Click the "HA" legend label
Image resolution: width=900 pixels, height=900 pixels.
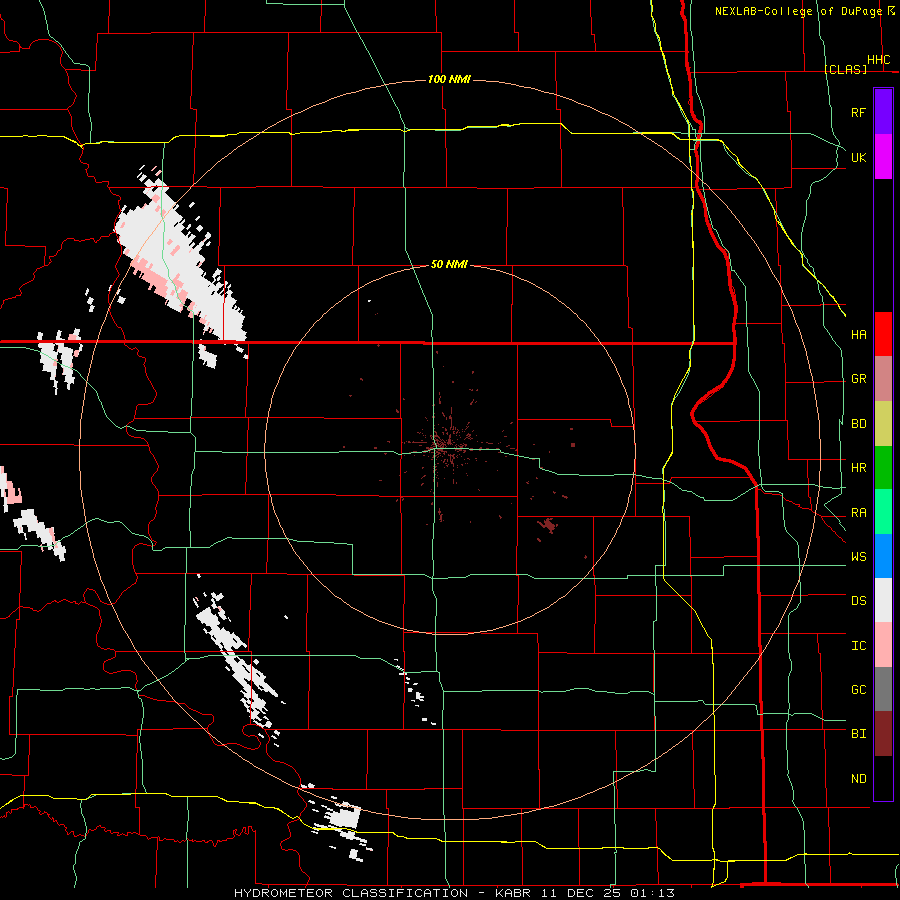point(858,334)
